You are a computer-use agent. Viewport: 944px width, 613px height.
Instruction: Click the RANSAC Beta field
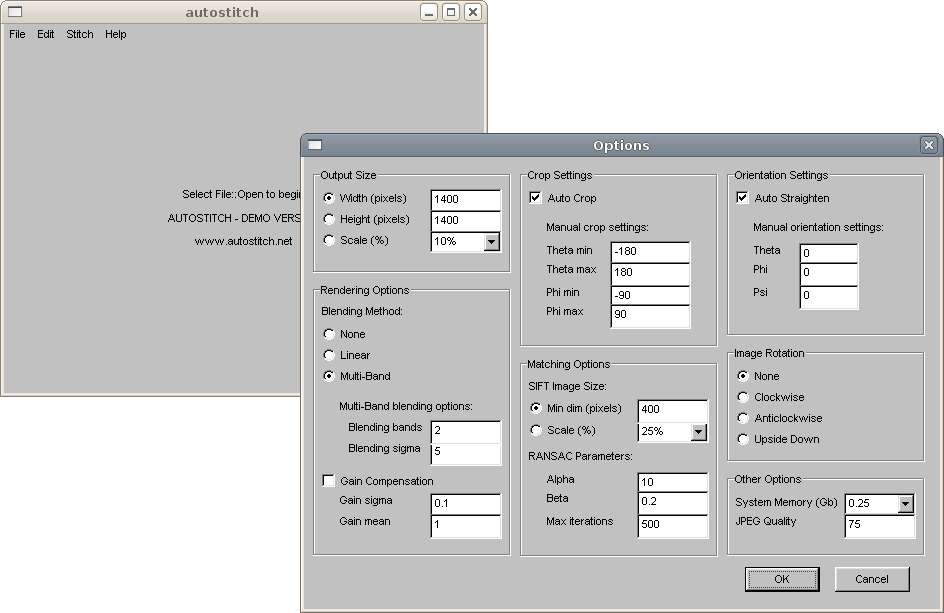[x=672, y=503]
